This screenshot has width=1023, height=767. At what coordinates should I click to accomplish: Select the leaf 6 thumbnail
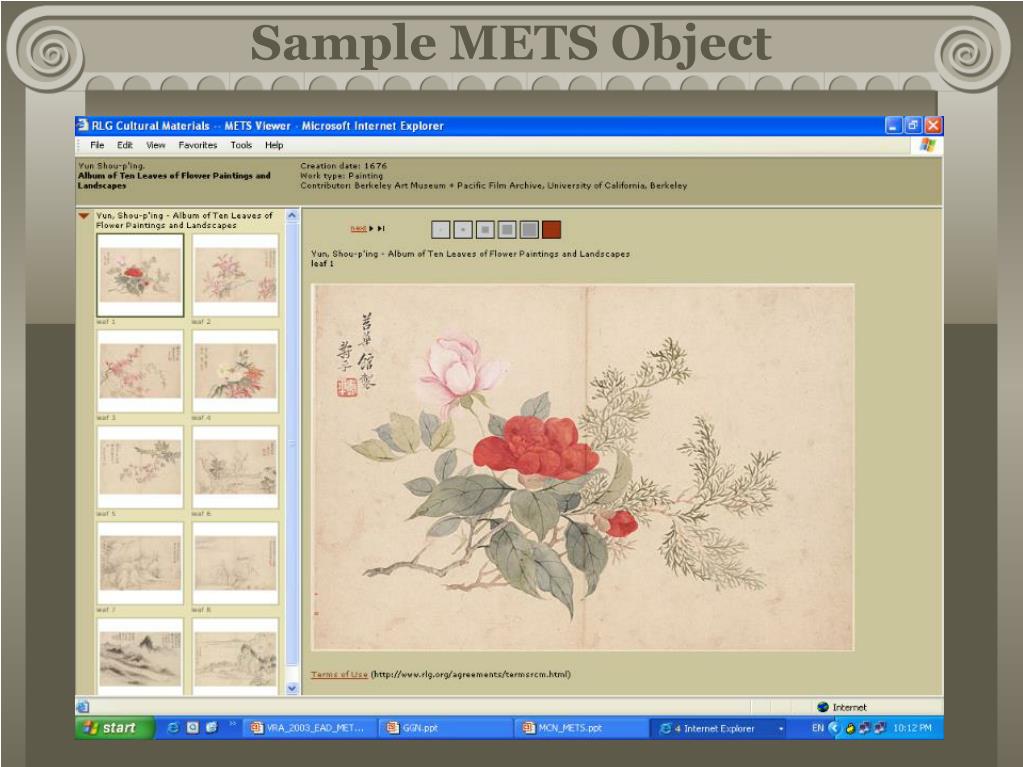pyautogui.click(x=236, y=467)
